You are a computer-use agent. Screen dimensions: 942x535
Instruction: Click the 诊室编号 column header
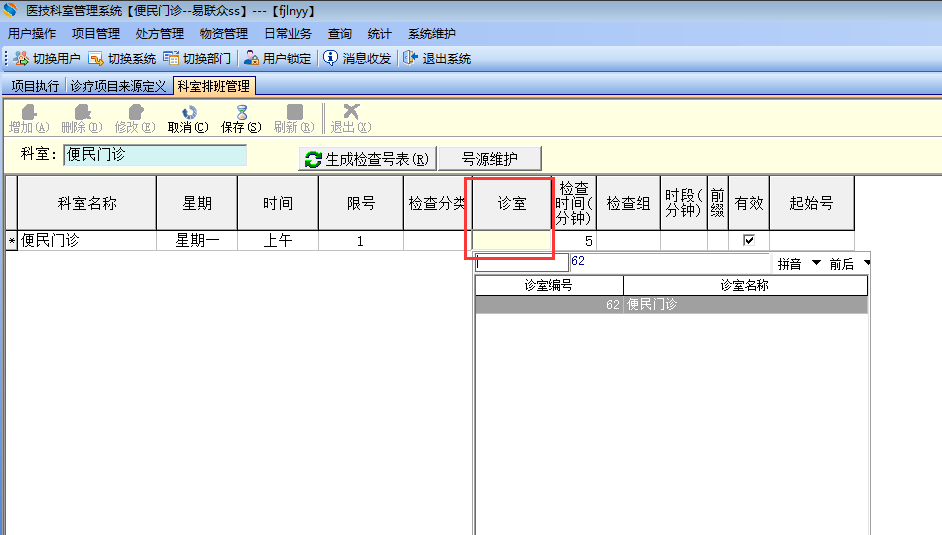click(549, 285)
